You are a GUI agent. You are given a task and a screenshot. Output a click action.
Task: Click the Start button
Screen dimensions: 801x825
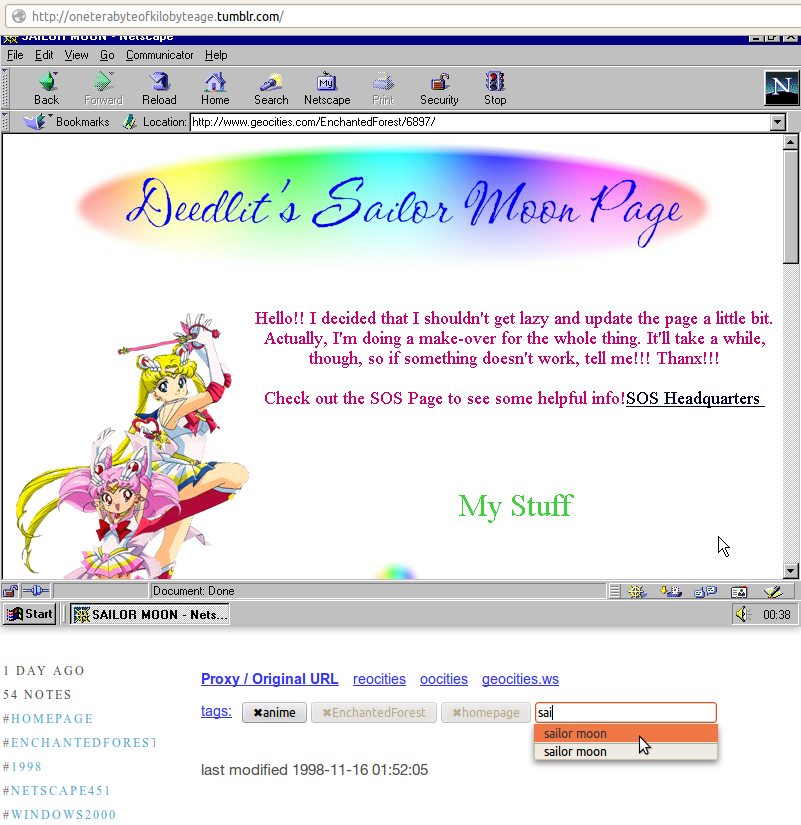click(30, 614)
